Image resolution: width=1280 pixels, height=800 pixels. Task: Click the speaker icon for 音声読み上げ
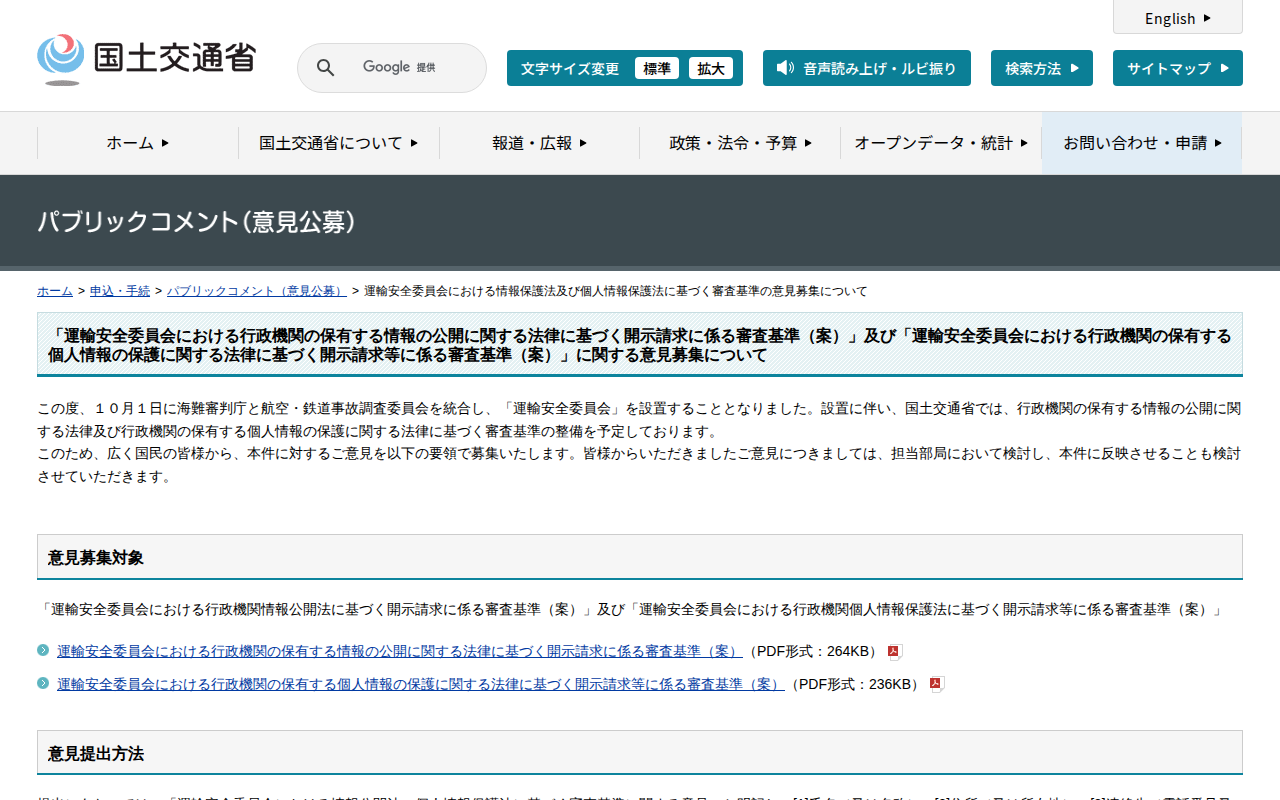pyautogui.click(x=785, y=68)
